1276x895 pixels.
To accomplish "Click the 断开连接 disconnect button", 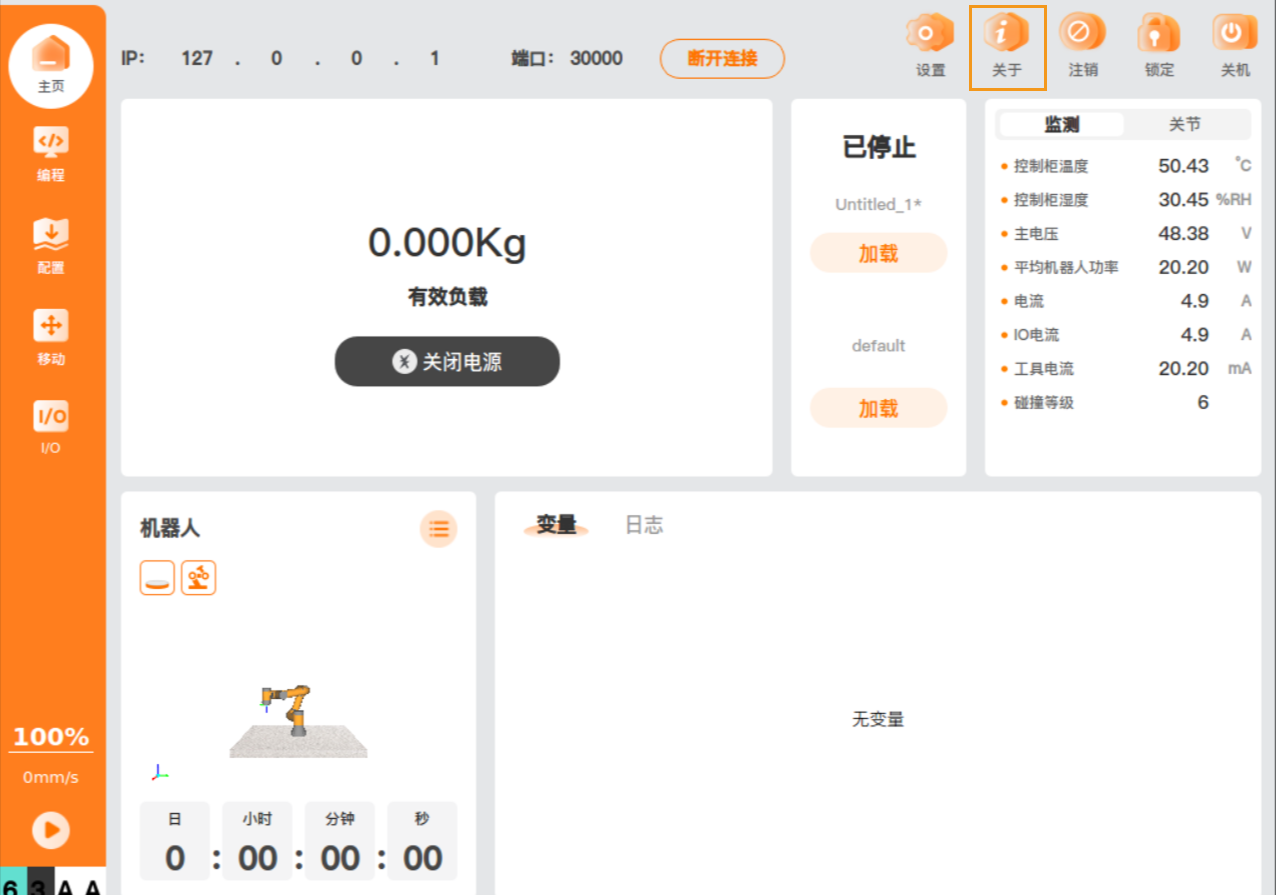I will click(722, 58).
